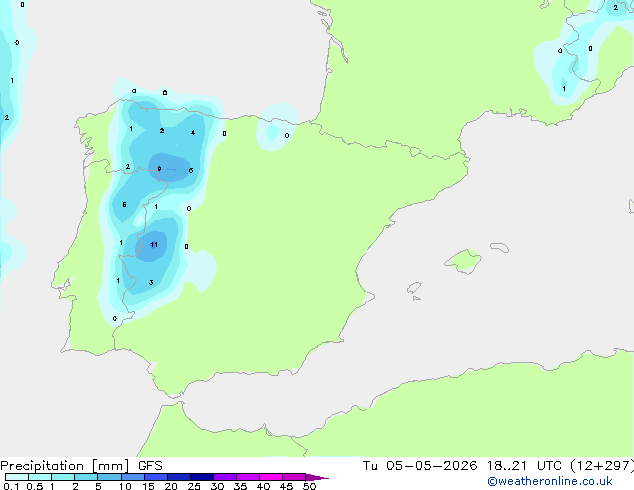634x490 pixels.
Task: Select the 35–40 mm legend swatch
Action: click(x=247, y=477)
